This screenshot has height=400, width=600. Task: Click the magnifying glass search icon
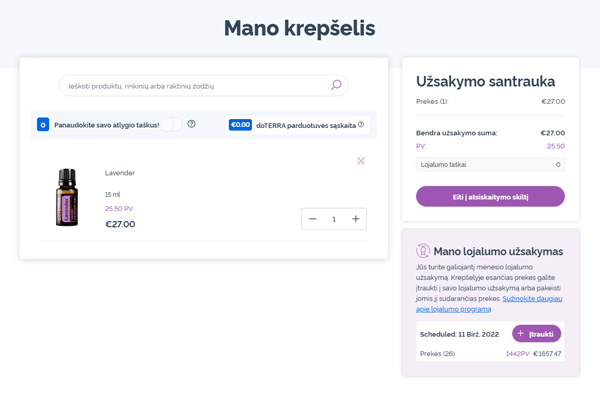point(336,85)
